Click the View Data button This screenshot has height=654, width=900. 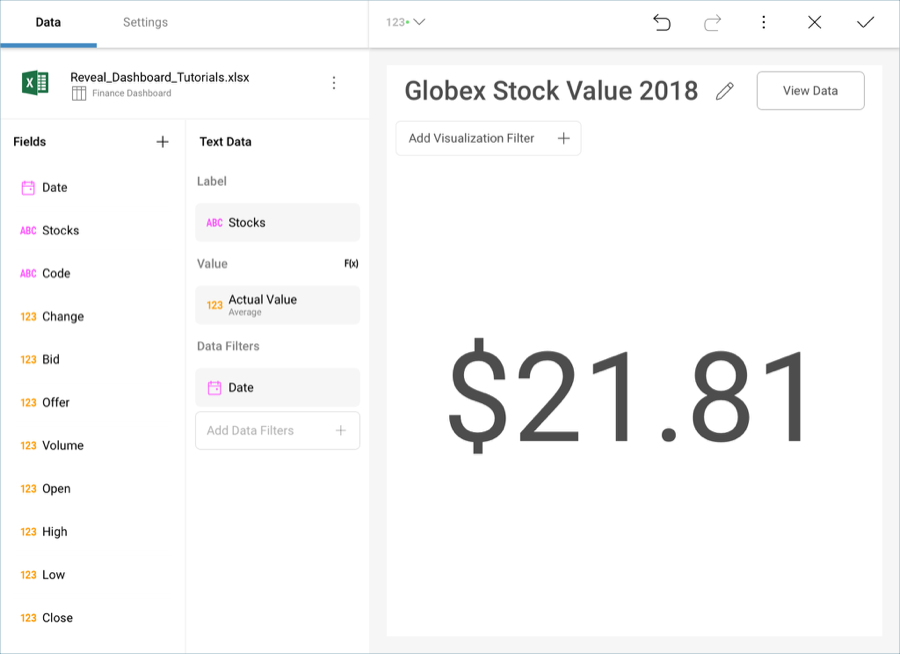tap(810, 91)
